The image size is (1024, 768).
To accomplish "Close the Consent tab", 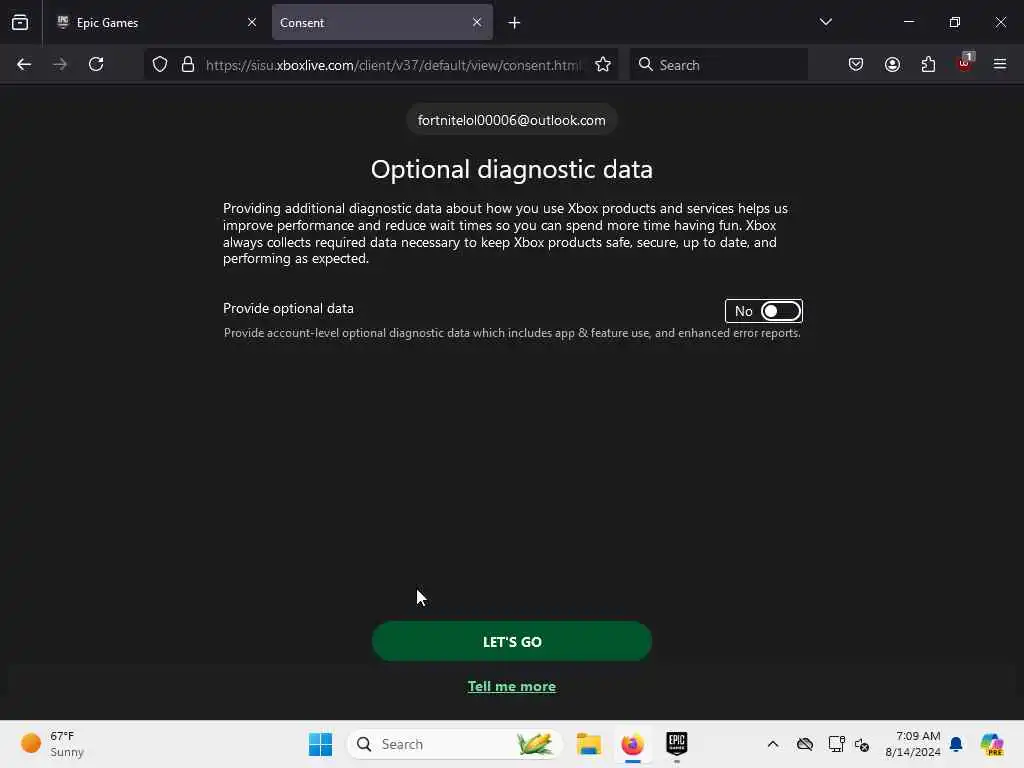I will [x=477, y=22].
